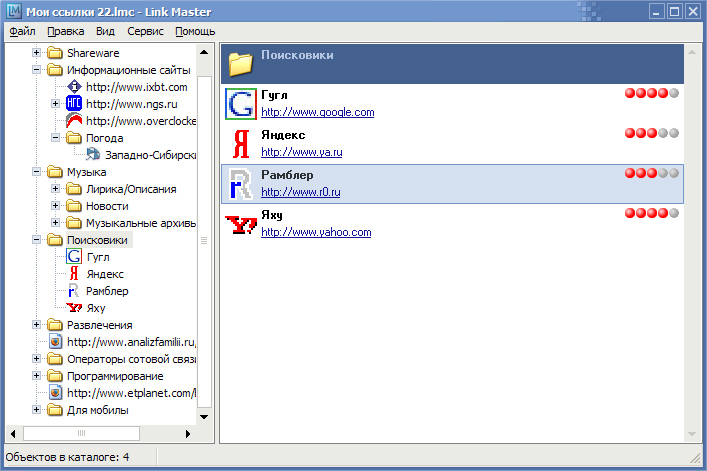
Task: Click the tree panel scroll up arrow
Action: click(204, 52)
